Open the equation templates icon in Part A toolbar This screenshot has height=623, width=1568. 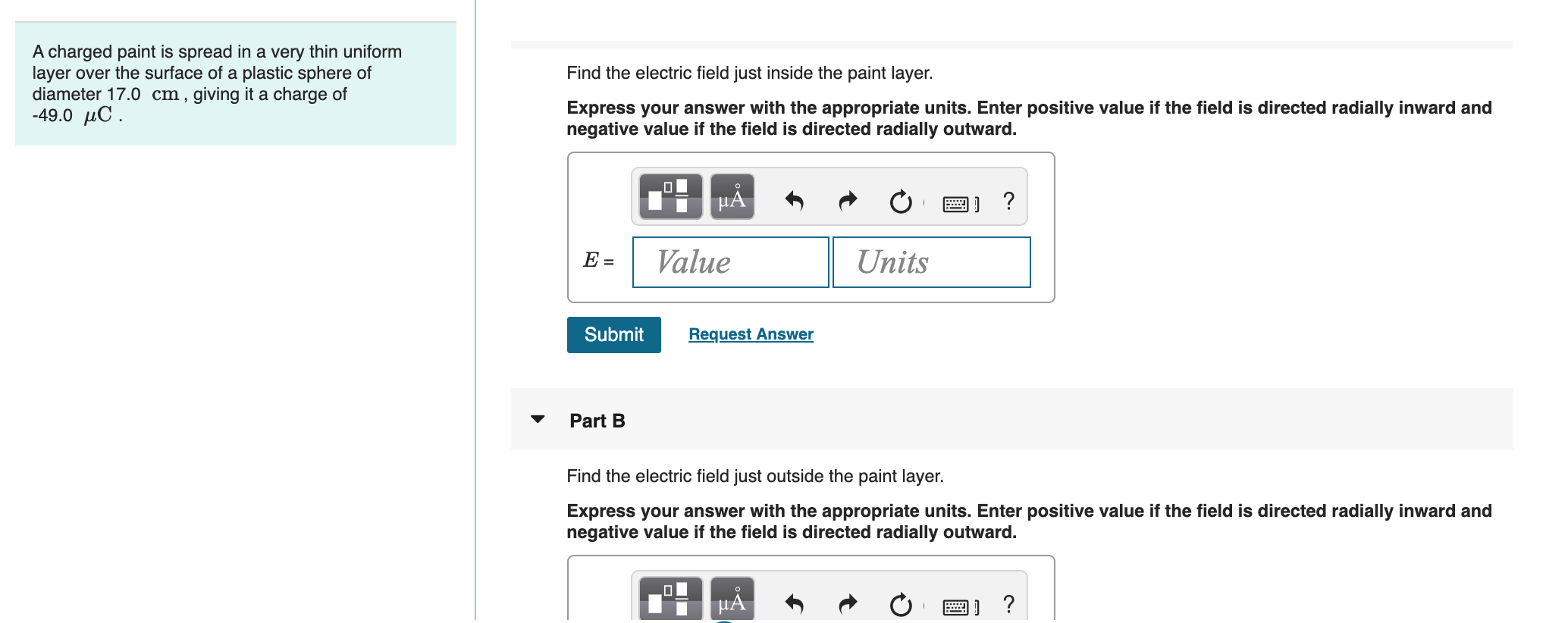[x=670, y=199]
